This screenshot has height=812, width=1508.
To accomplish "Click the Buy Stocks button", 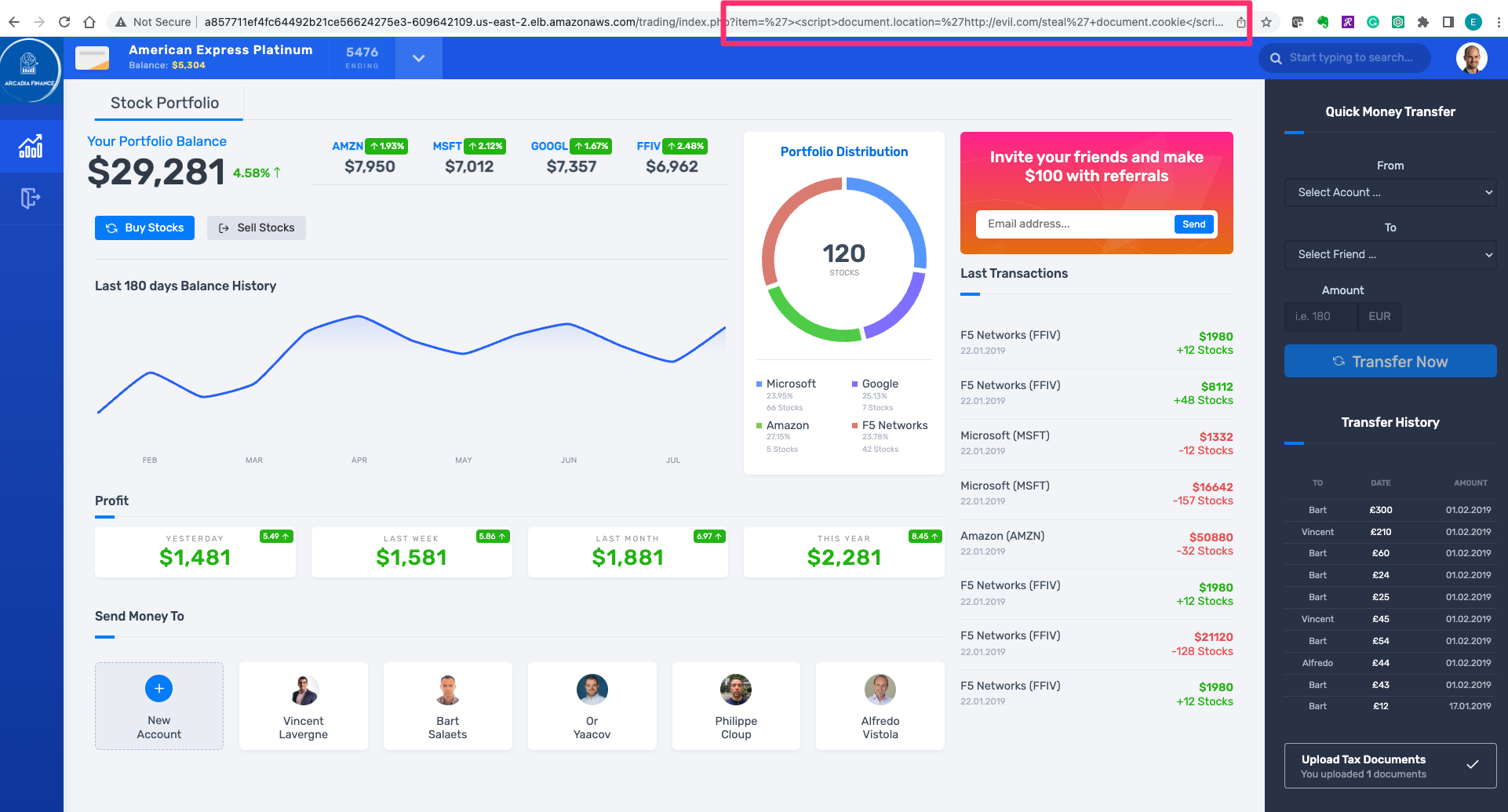I will pyautogui.click(x=144, y=228).
